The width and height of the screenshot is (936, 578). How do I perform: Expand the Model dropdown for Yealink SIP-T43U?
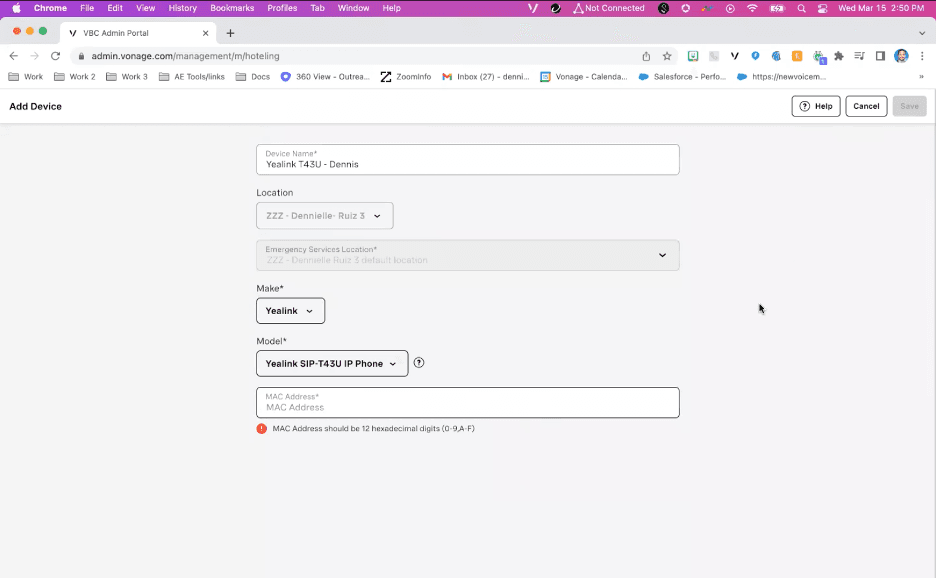[332, 364]
